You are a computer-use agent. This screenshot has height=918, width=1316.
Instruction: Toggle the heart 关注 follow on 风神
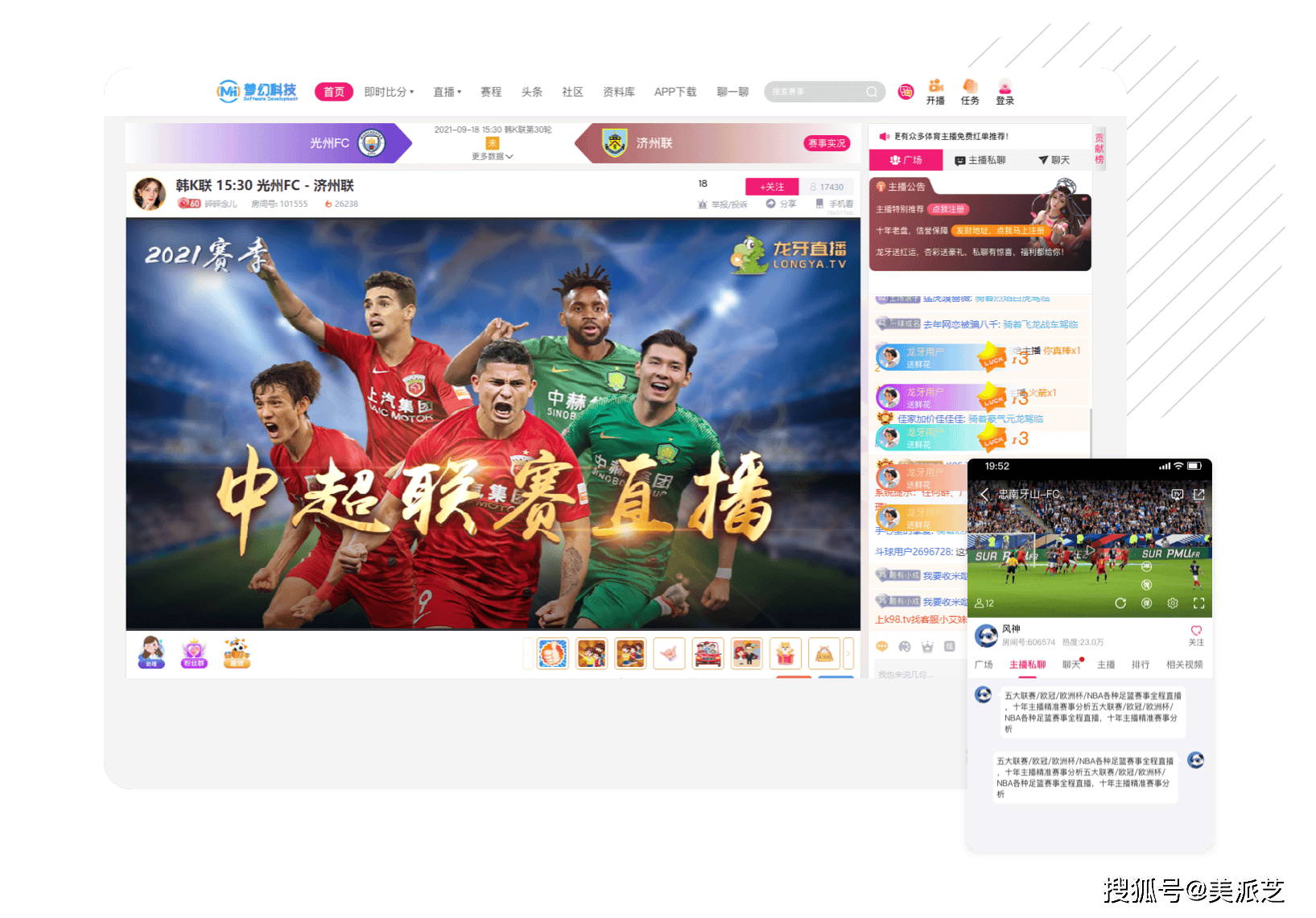(x=1196, y=632)
